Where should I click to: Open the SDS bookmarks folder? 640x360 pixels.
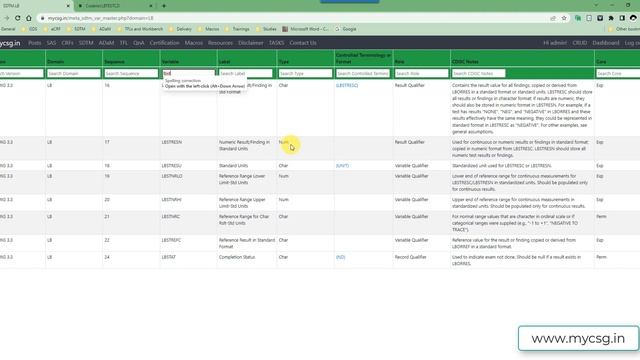[29, 29]
